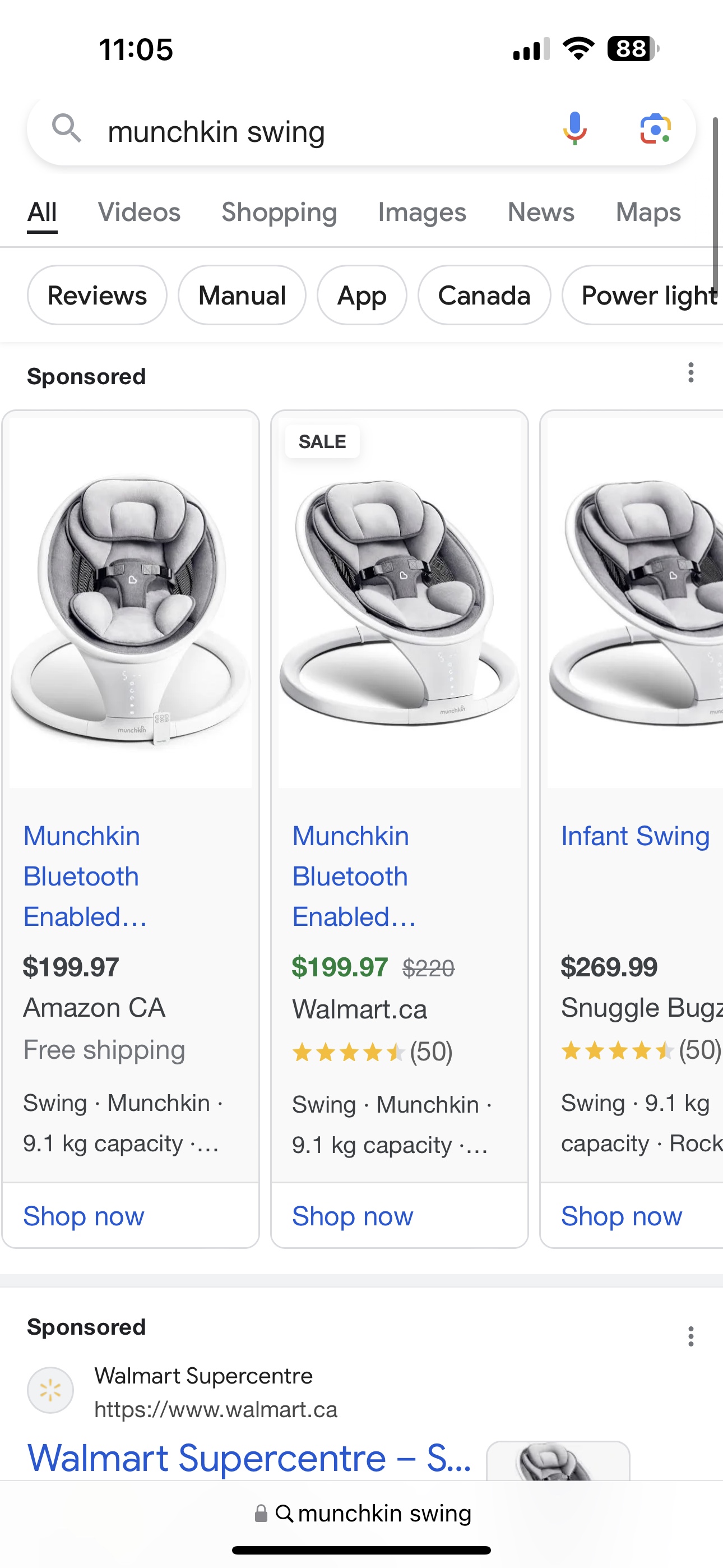723x1568 pixels.
Task: Switch to the Shopping tab
Action: (279, 213)
